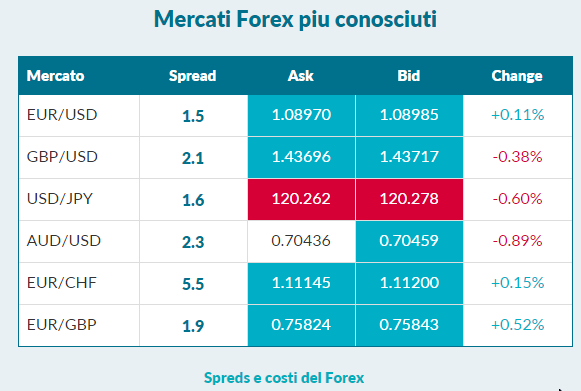Click the EUR/USD ask price 1.08970
Viewport: 581px width, 391px height.
301,115
